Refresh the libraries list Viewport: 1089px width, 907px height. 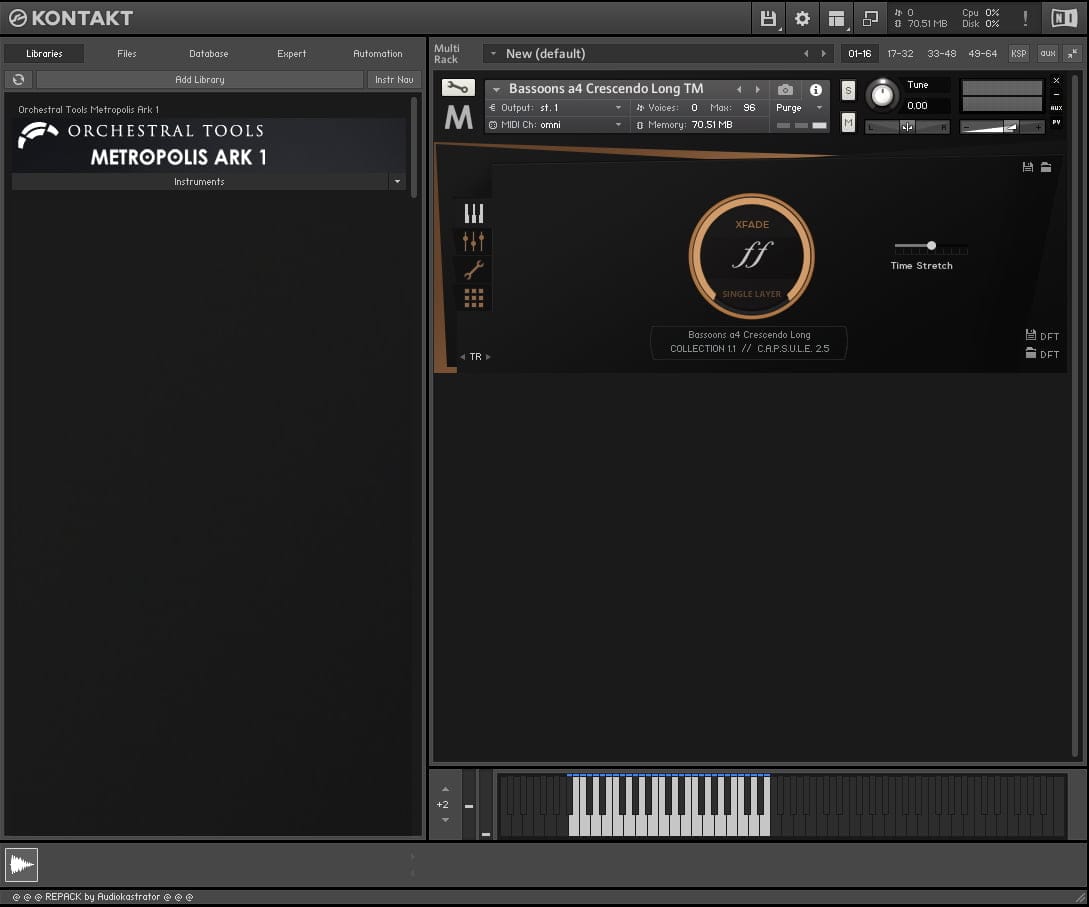point(19,80)
